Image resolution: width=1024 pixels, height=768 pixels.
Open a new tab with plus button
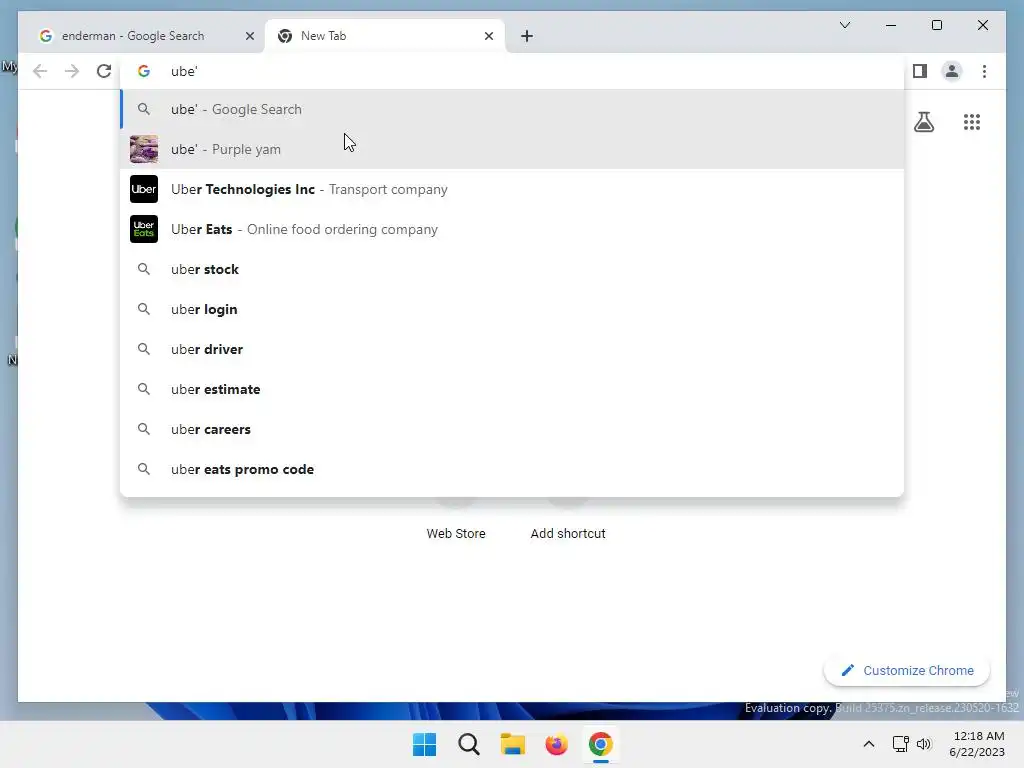(527, 36)
